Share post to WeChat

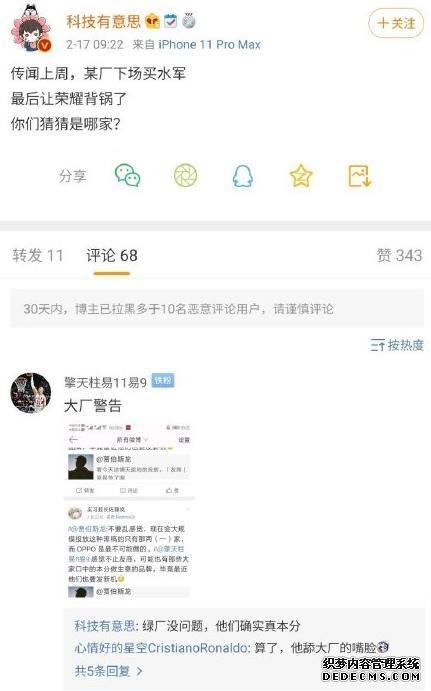pyautogui.click(x=127, y=175)
